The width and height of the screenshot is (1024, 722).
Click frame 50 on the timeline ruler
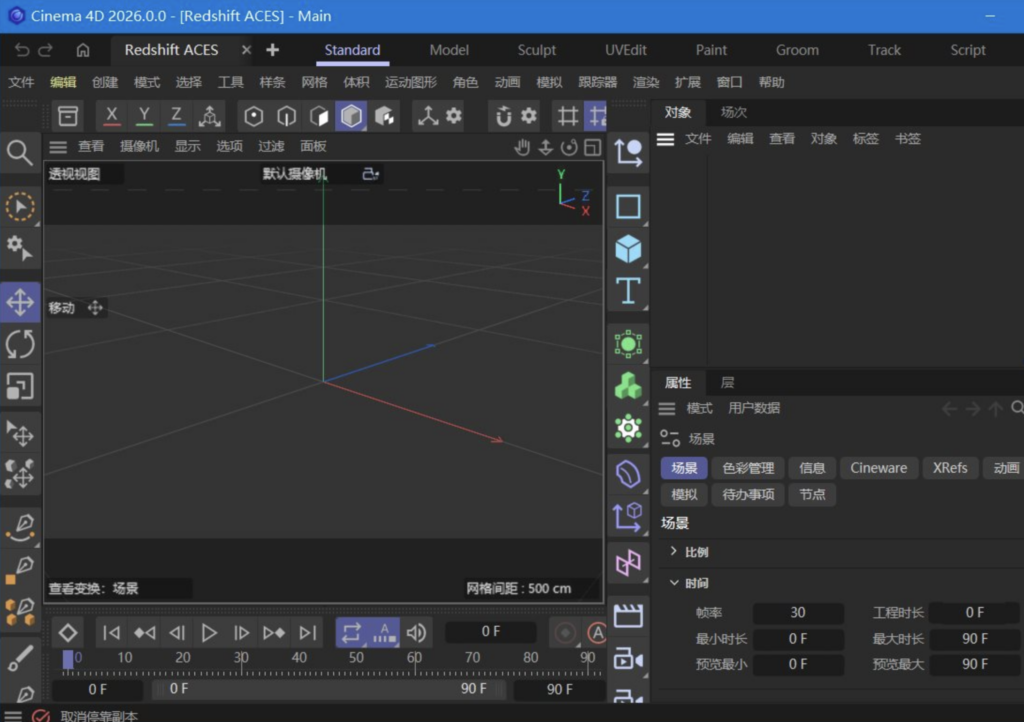[357, 657]
